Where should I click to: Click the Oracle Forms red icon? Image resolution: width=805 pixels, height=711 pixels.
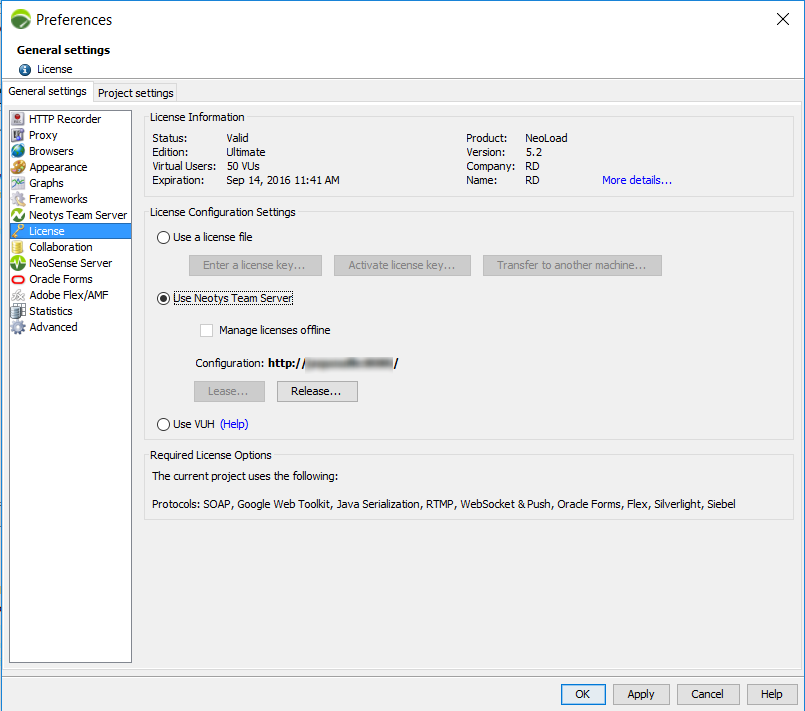click(18, 279)
